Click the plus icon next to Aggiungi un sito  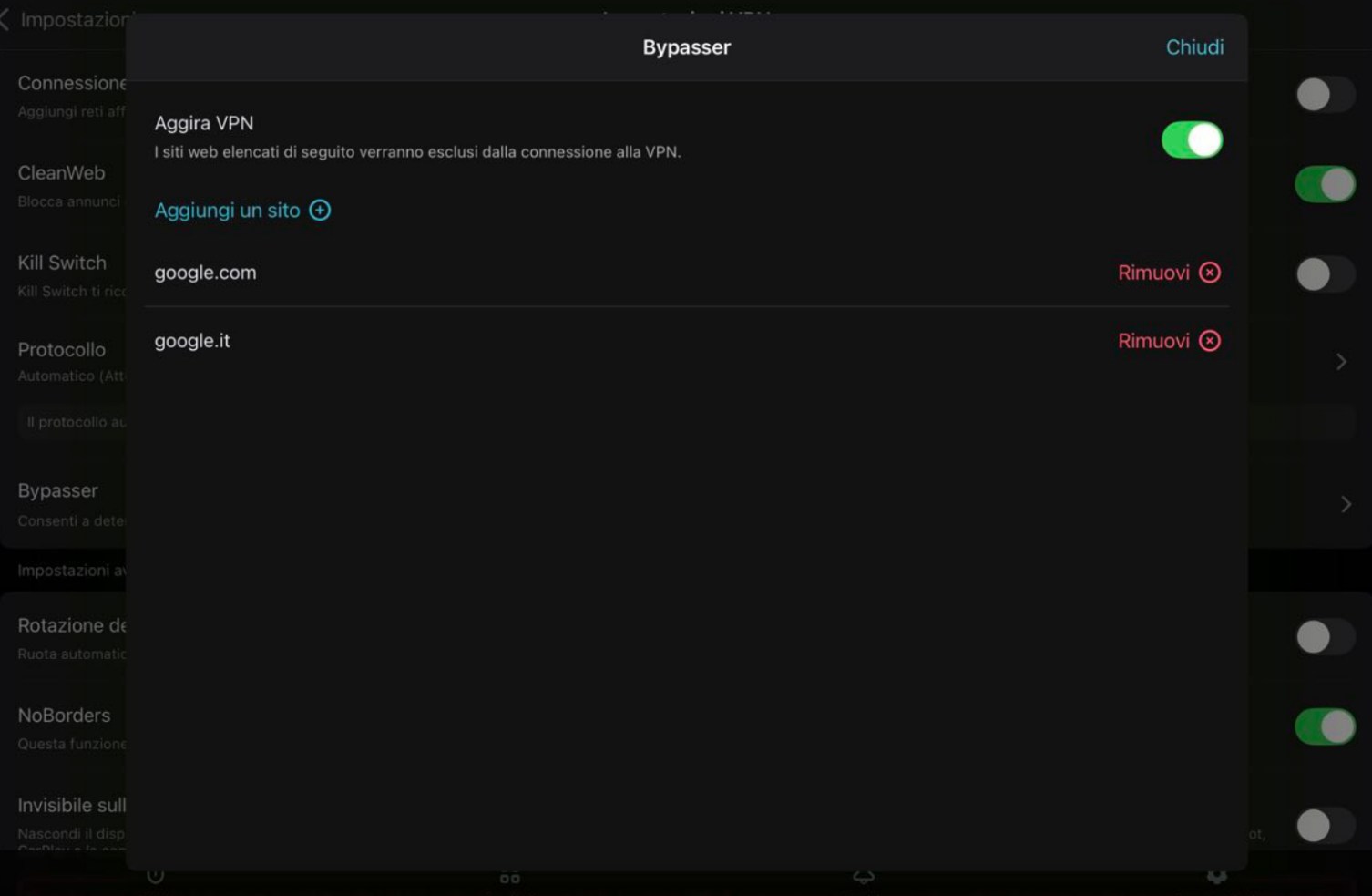point(320,210)
